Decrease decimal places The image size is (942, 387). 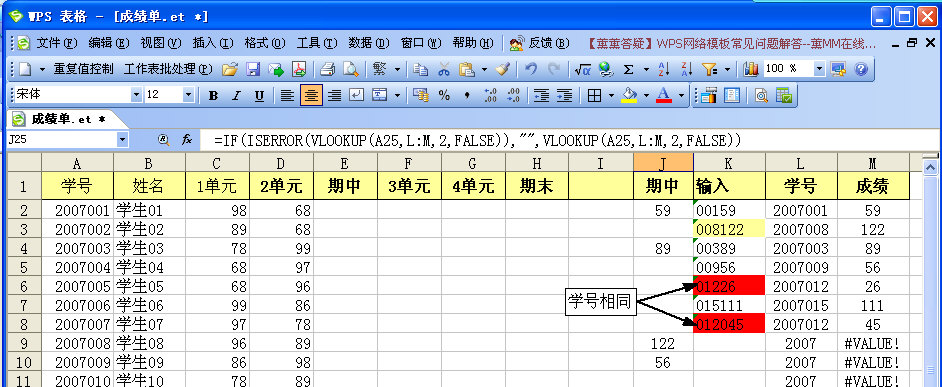[514, 95]
